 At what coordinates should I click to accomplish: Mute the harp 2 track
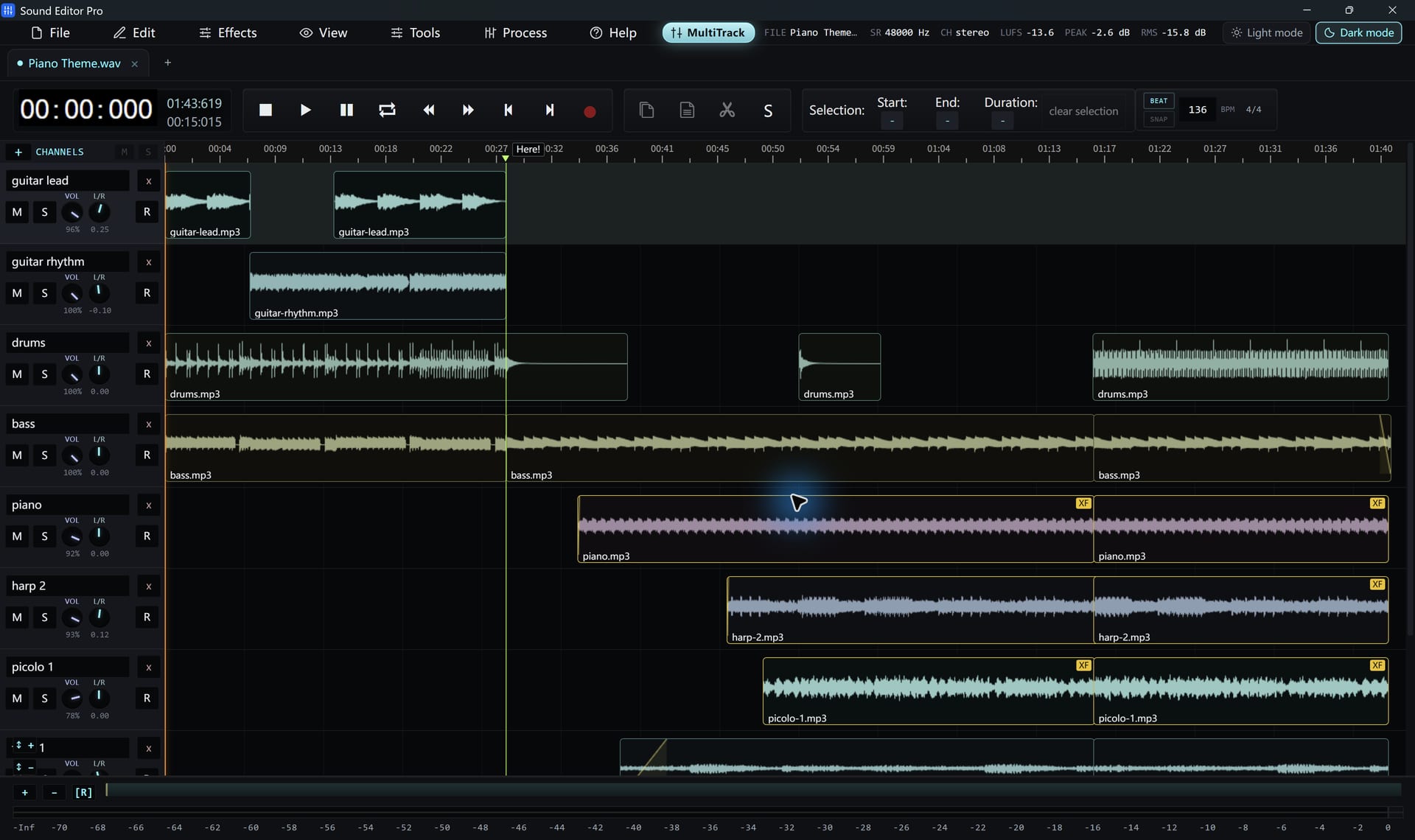pos(17,617)
